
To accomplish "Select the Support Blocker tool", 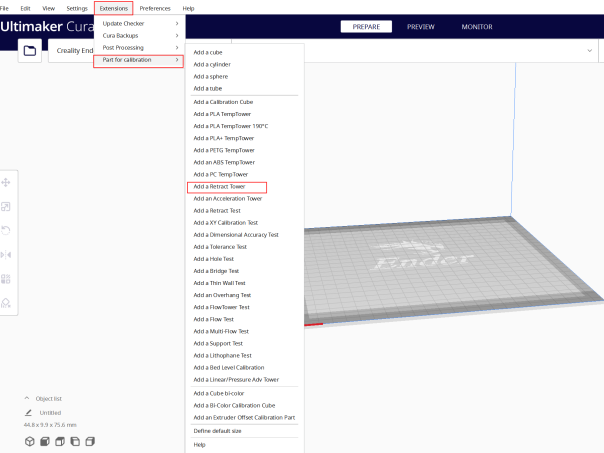I will (6, 303).
